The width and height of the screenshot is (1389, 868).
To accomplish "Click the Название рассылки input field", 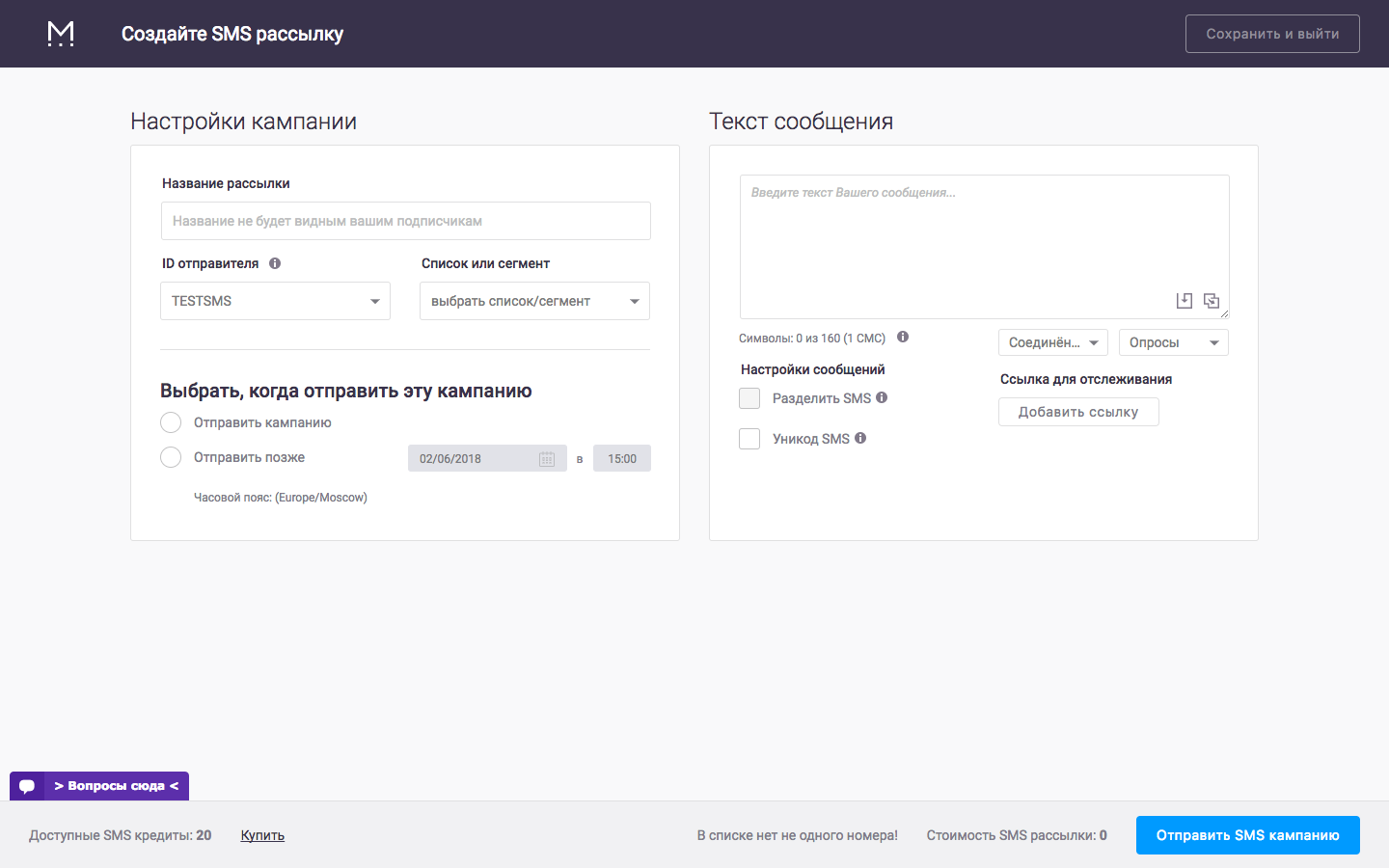I will click(405, 221).
